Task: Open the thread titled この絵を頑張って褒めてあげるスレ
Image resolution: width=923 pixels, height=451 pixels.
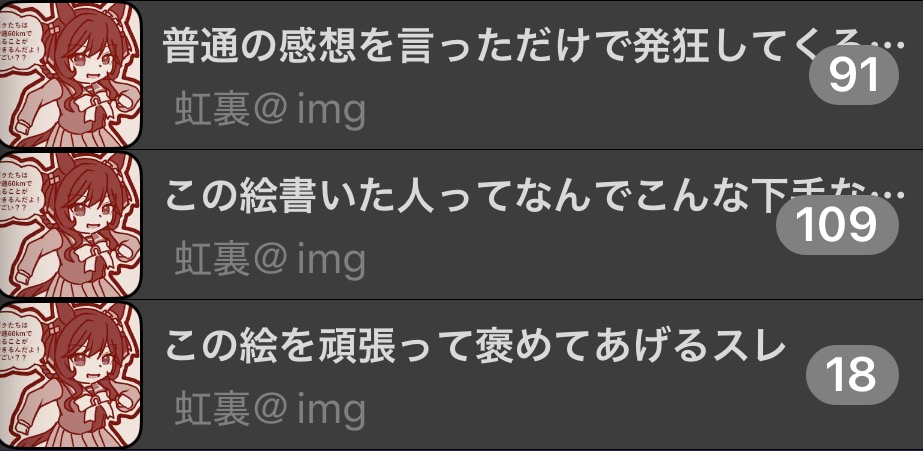Action: point(462,375)
